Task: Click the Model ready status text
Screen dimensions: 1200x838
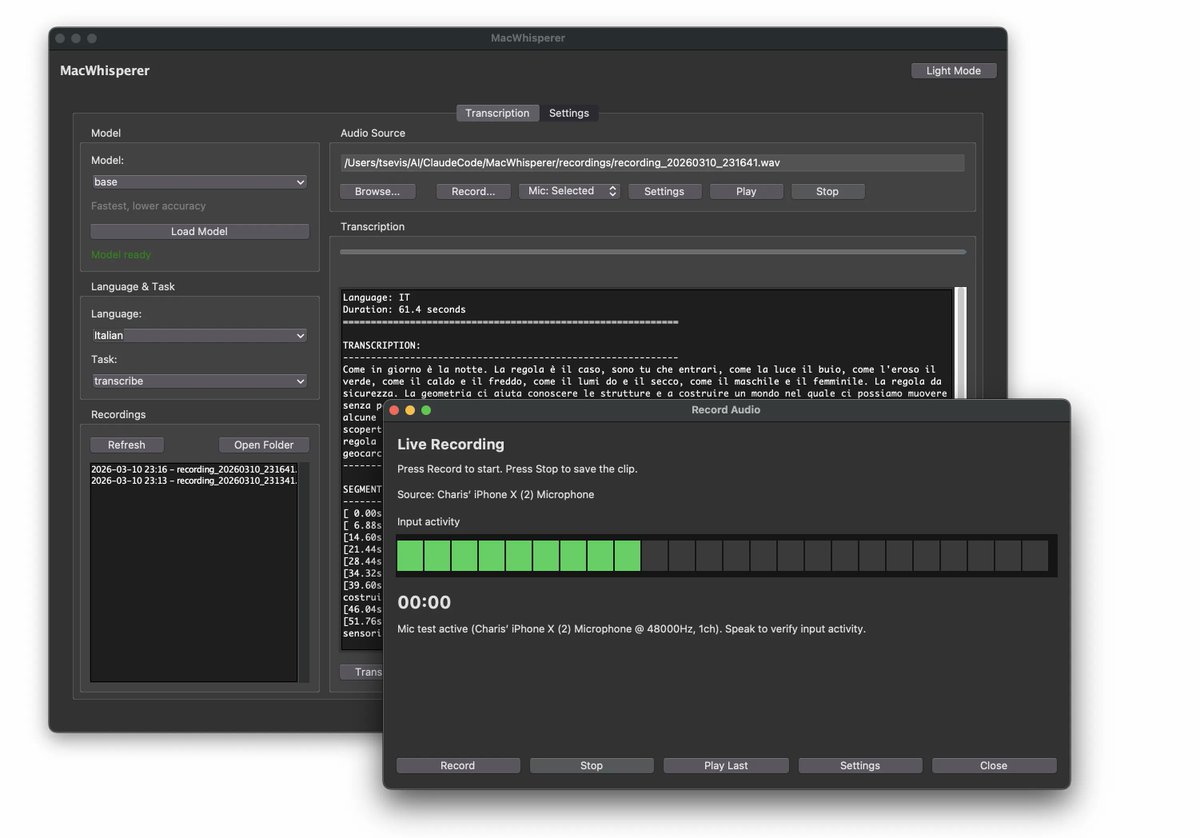Action: click(121, 255)
